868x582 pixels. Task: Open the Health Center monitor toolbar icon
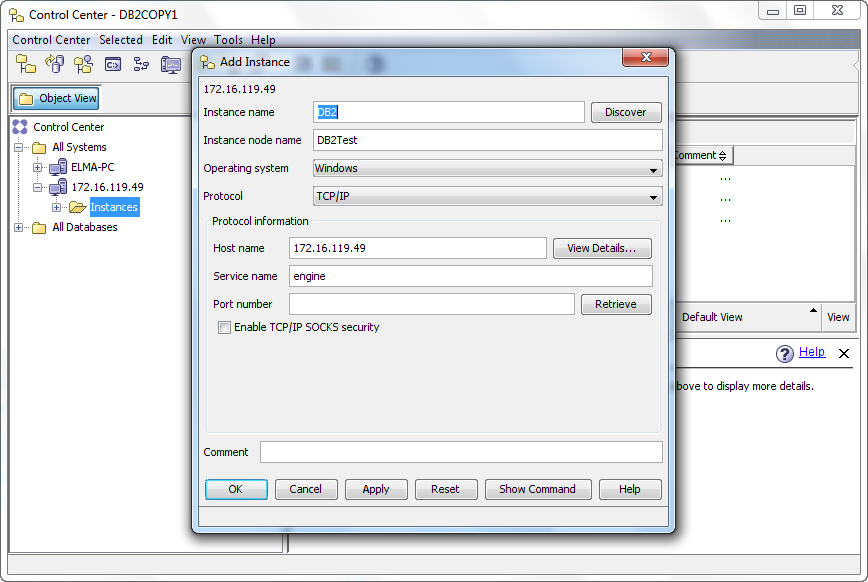click(x=170, y=65)
